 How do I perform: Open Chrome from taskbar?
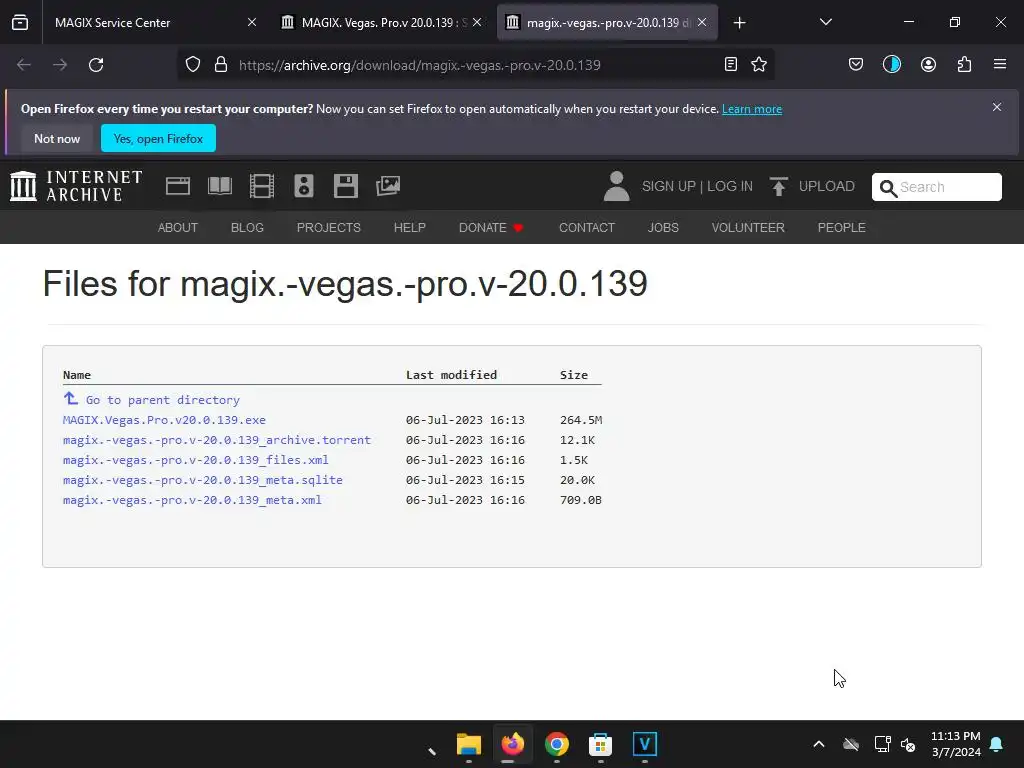tap(556, 744)
